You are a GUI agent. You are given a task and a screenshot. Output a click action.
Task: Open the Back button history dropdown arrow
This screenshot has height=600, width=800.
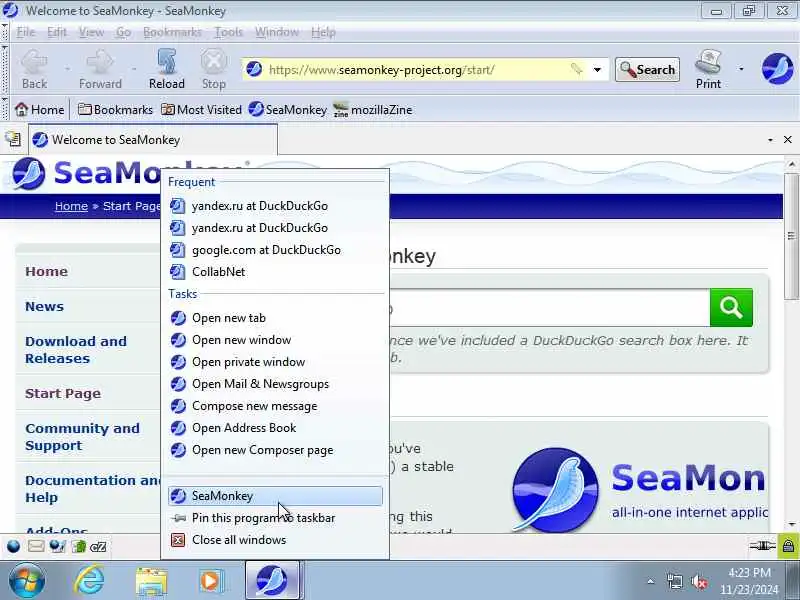(67, 69)
